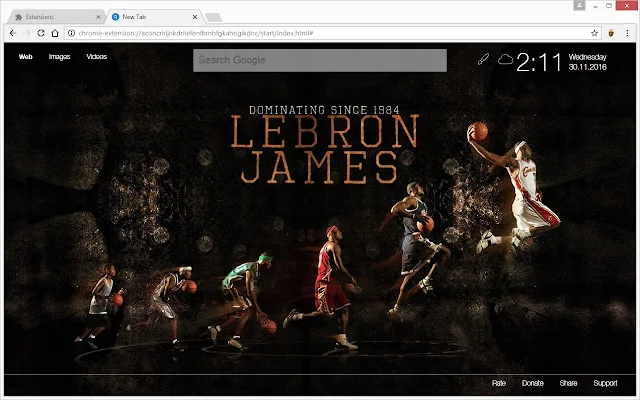Screen dimensions: 640x400
Task: Select the New Tab tab
Action: (x=154, y=17)
